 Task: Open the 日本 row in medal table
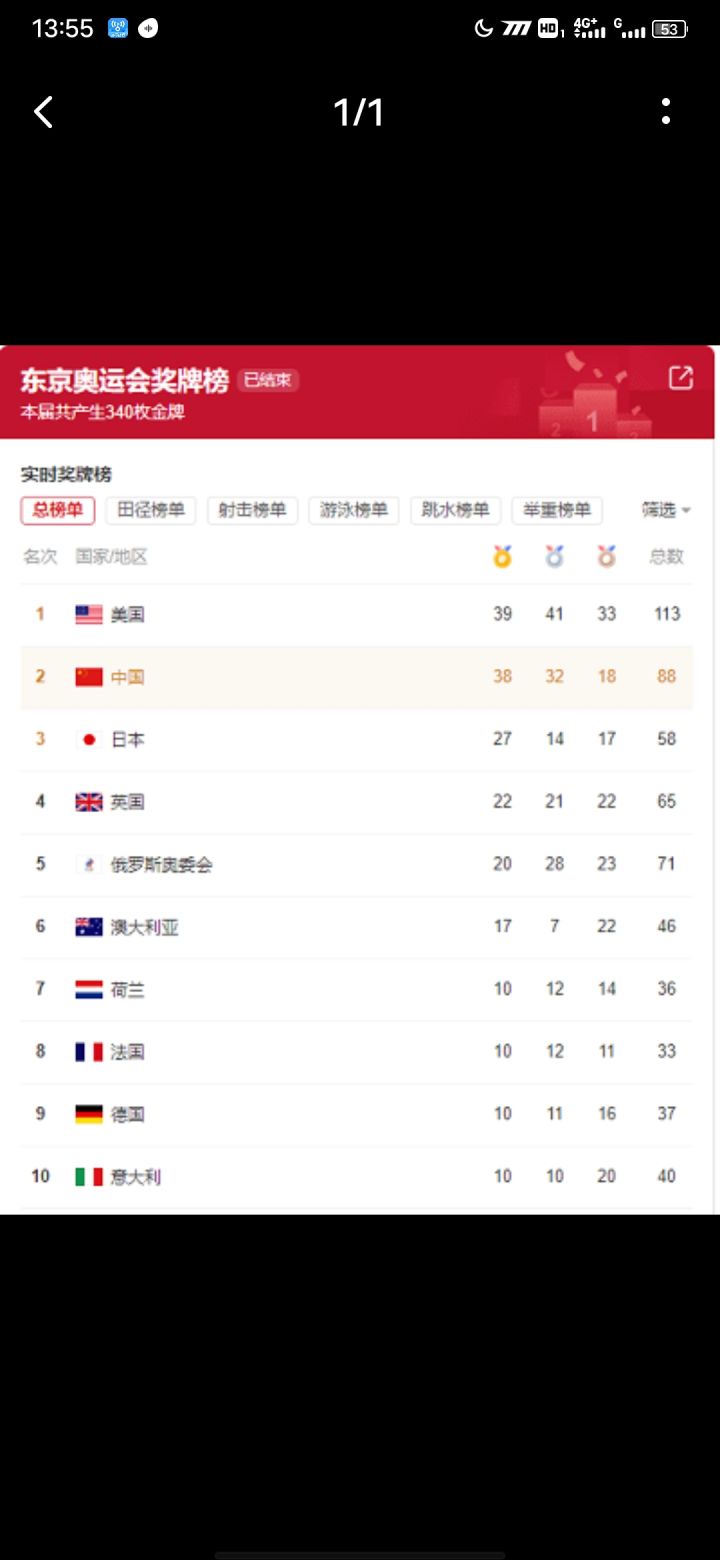click(356, 740)
